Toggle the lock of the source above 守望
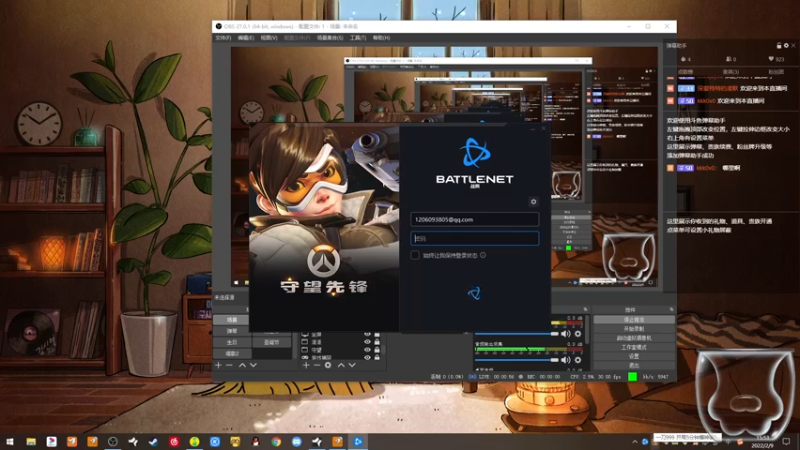Screen dimensions: 800x450 (x=377, y=342)
